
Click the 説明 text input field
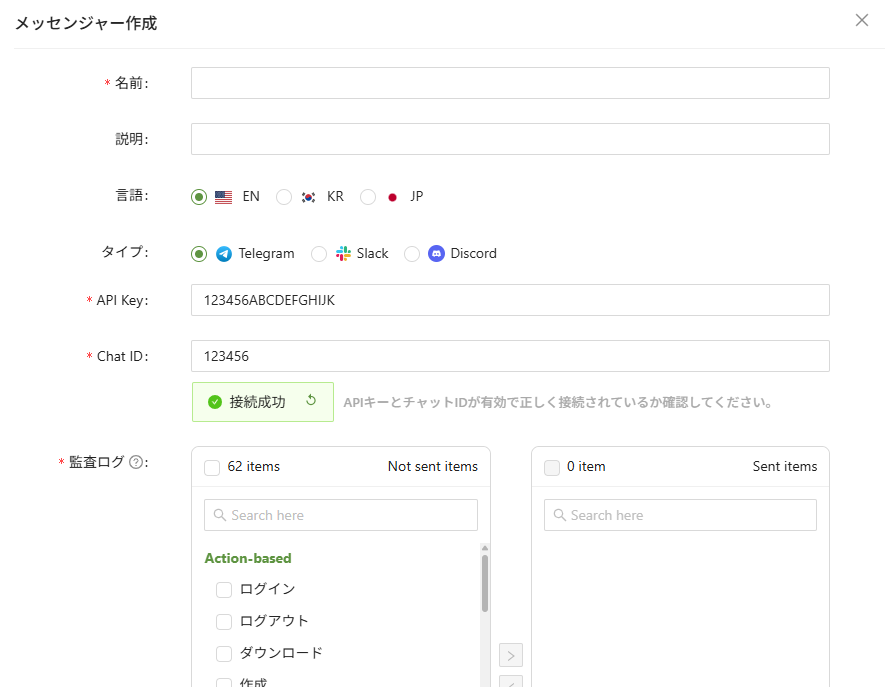pos(510,139)
